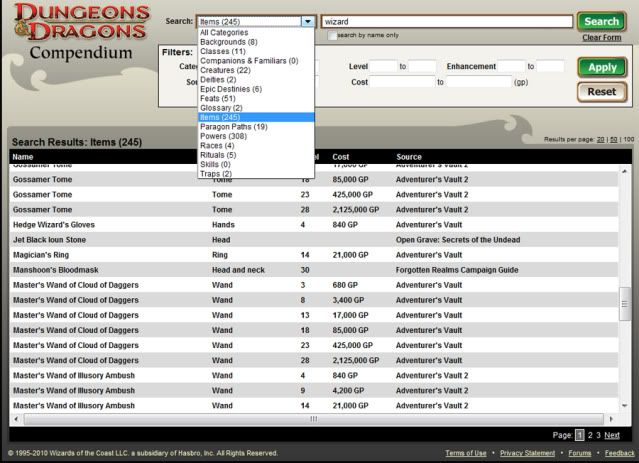The height and width of the screenshot is (463, 639).
Task: Set results per page to 20
Action: click(600, 139)
